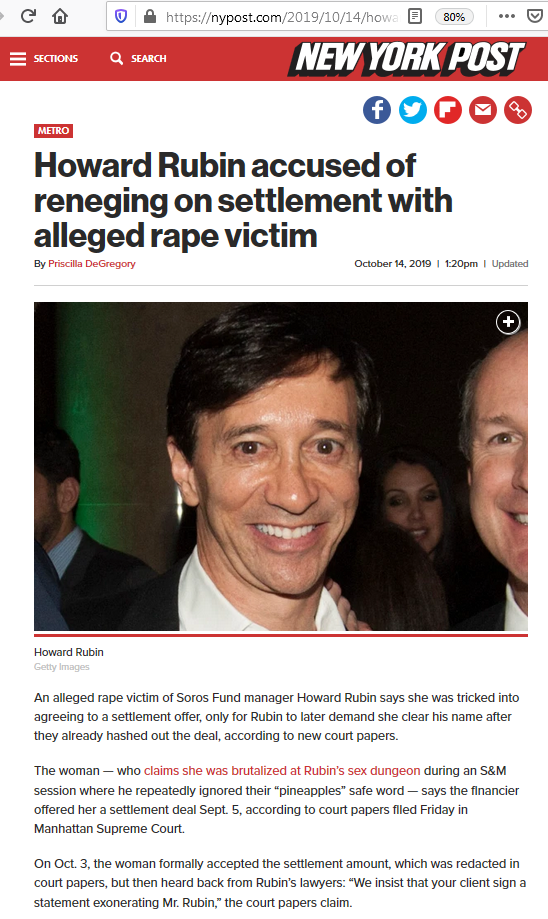Open page actions three-dot menu

(506, 16)
